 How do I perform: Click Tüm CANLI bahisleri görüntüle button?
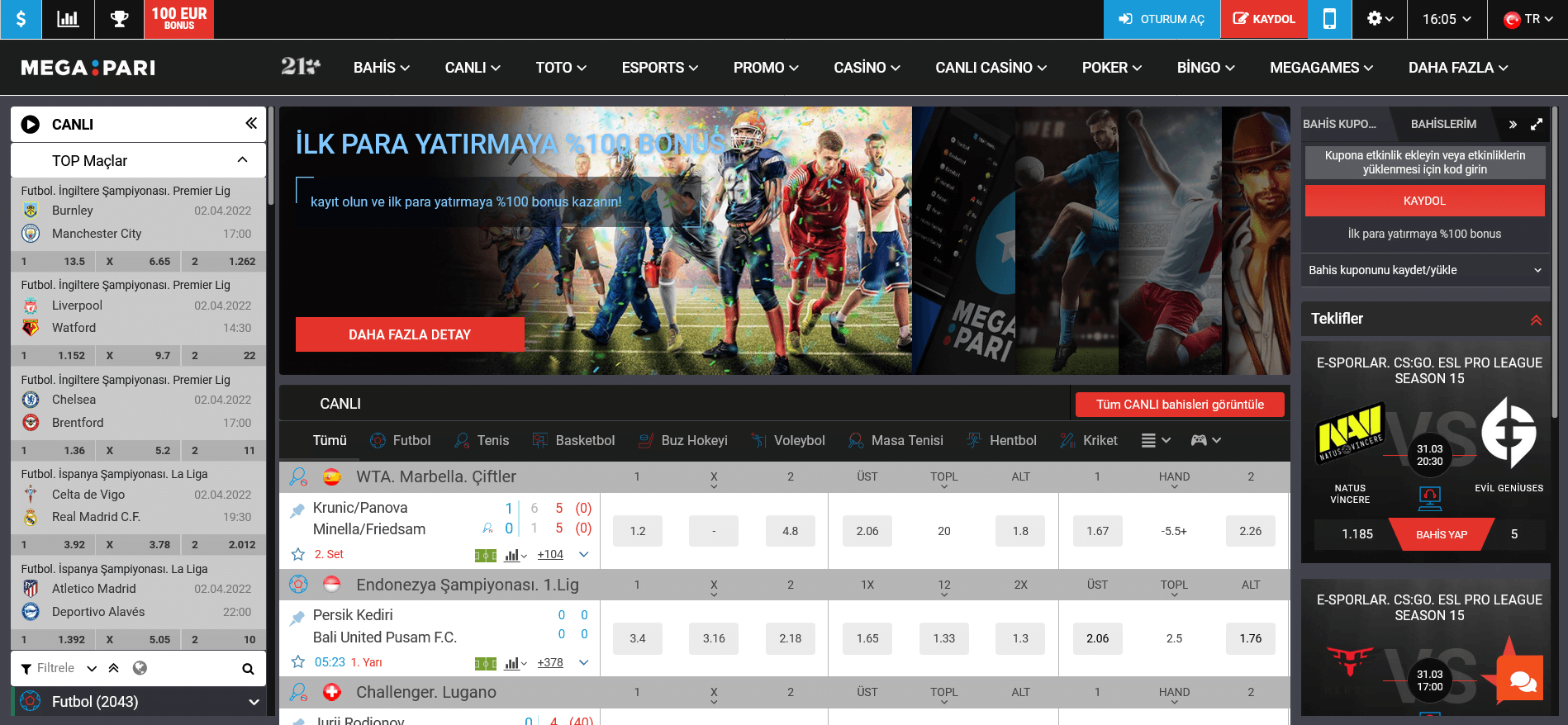[x=1180, y=405]
